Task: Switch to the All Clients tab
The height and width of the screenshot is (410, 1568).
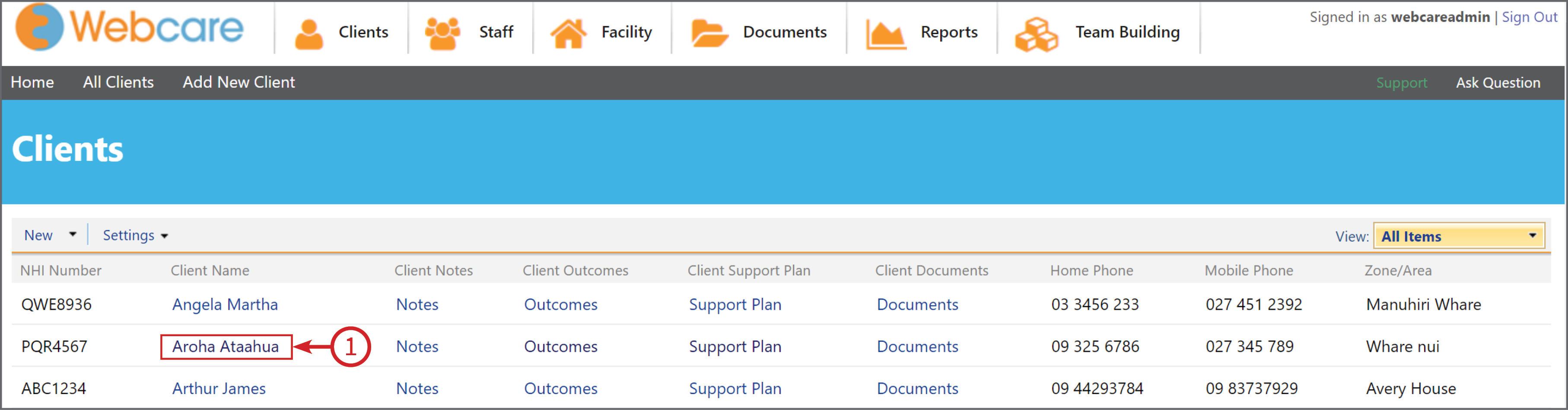Action: [118, 82]
